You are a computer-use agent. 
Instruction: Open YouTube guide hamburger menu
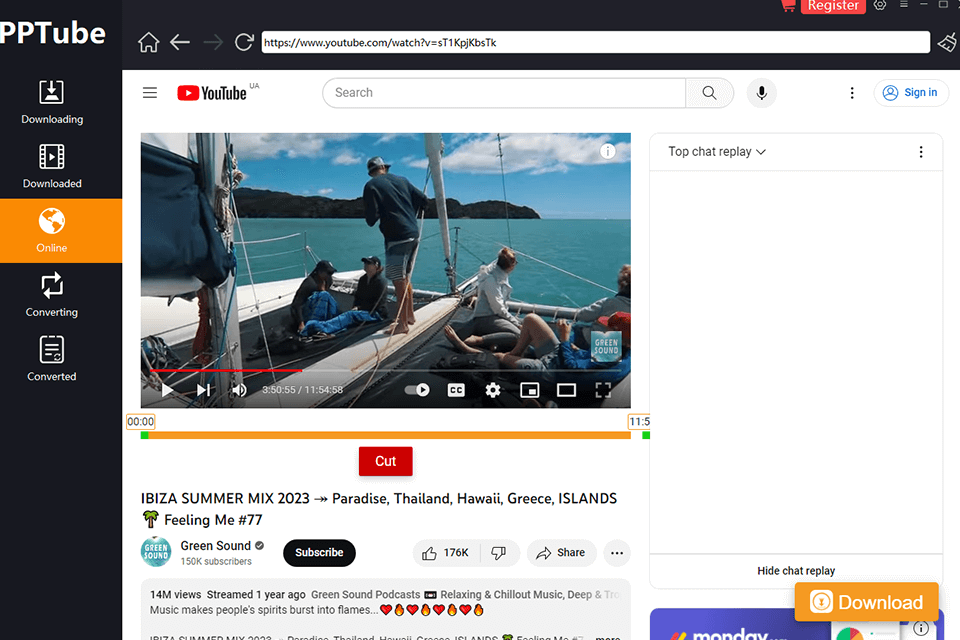tap(150, 92)
